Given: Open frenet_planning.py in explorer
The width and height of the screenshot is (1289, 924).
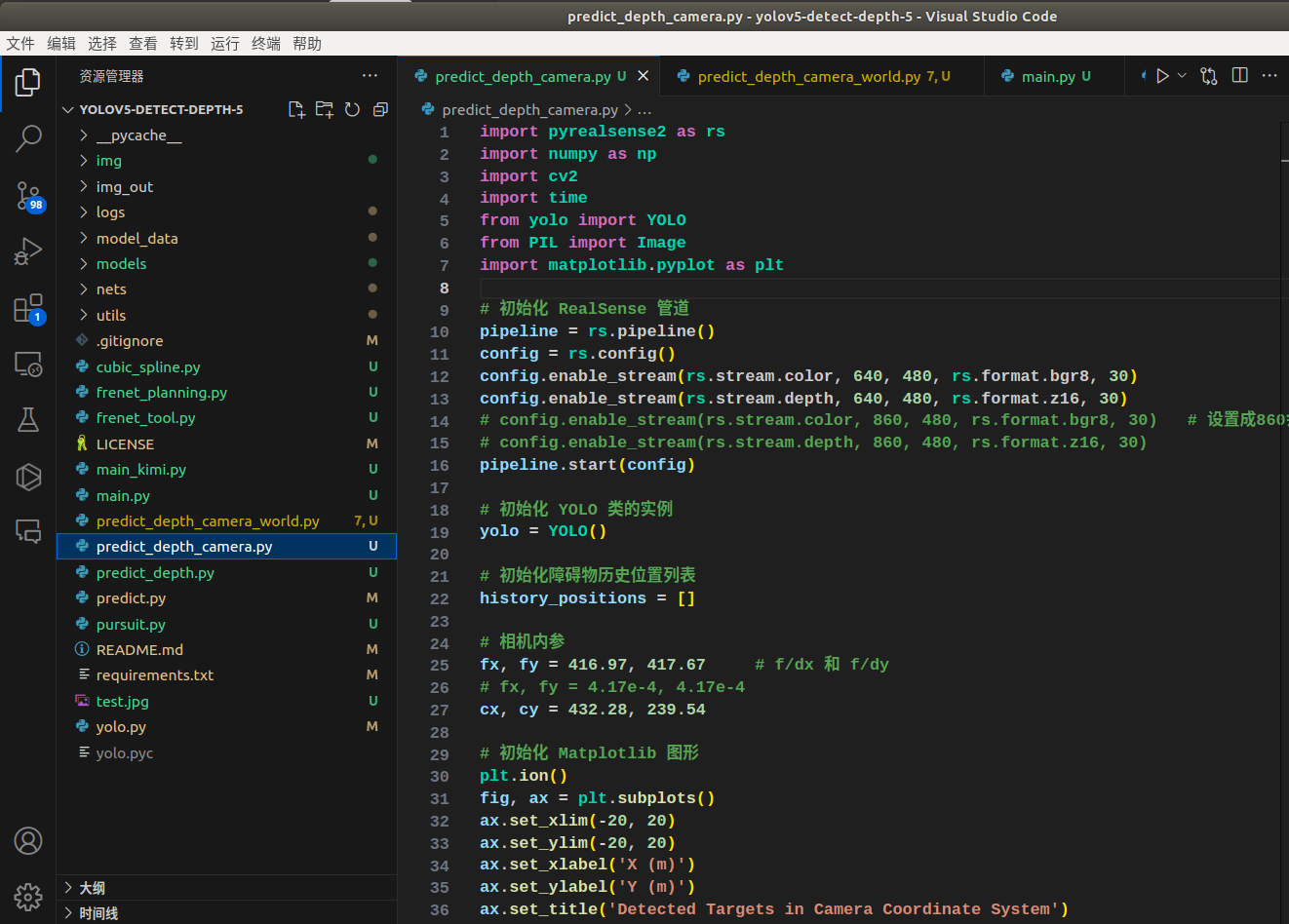Looking at the screenshot, I should (x=226, y=393).
